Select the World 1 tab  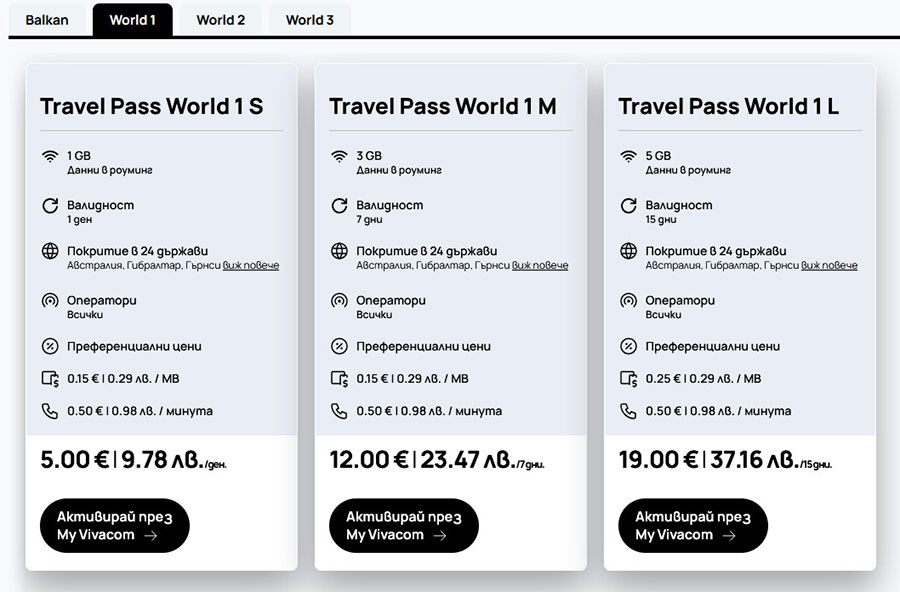tap(133, 20)
